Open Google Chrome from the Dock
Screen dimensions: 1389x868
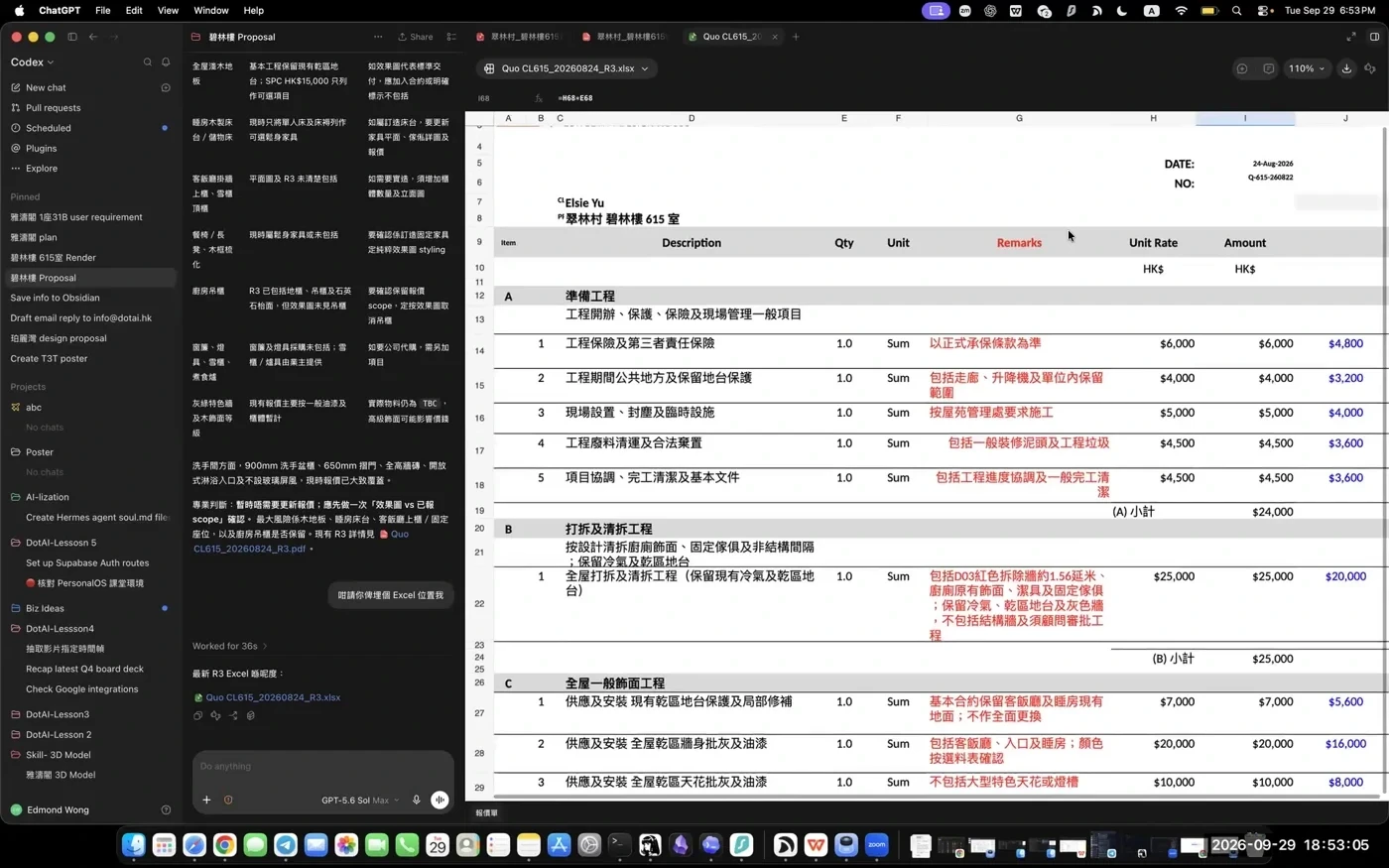tap(225, 844)
